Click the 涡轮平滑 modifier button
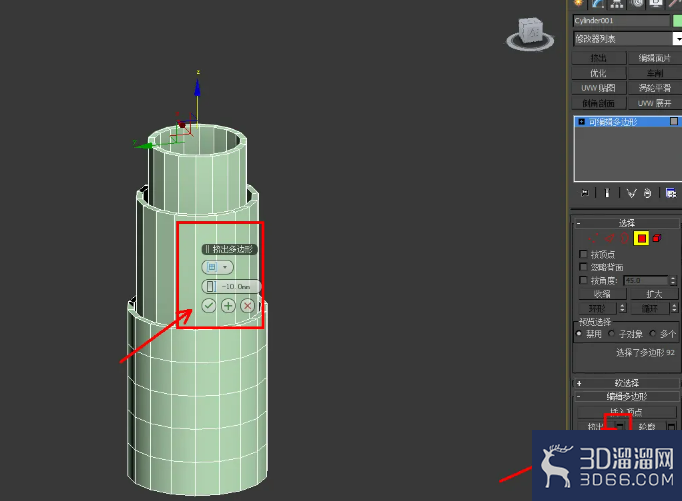 coord(655,88)
